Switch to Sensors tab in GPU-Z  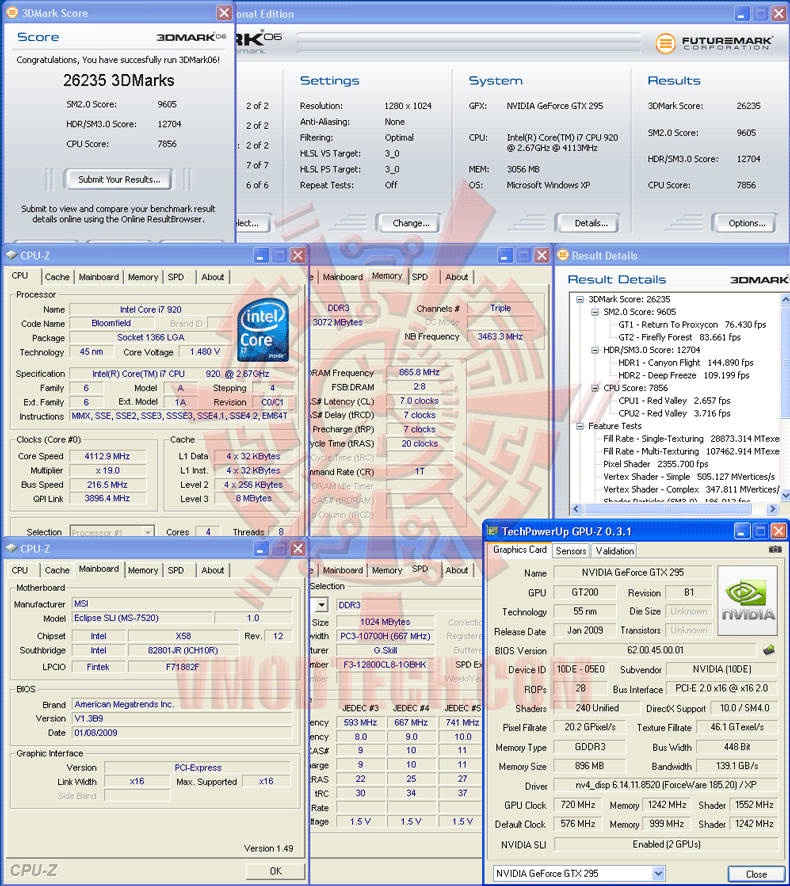coord(571,551)
